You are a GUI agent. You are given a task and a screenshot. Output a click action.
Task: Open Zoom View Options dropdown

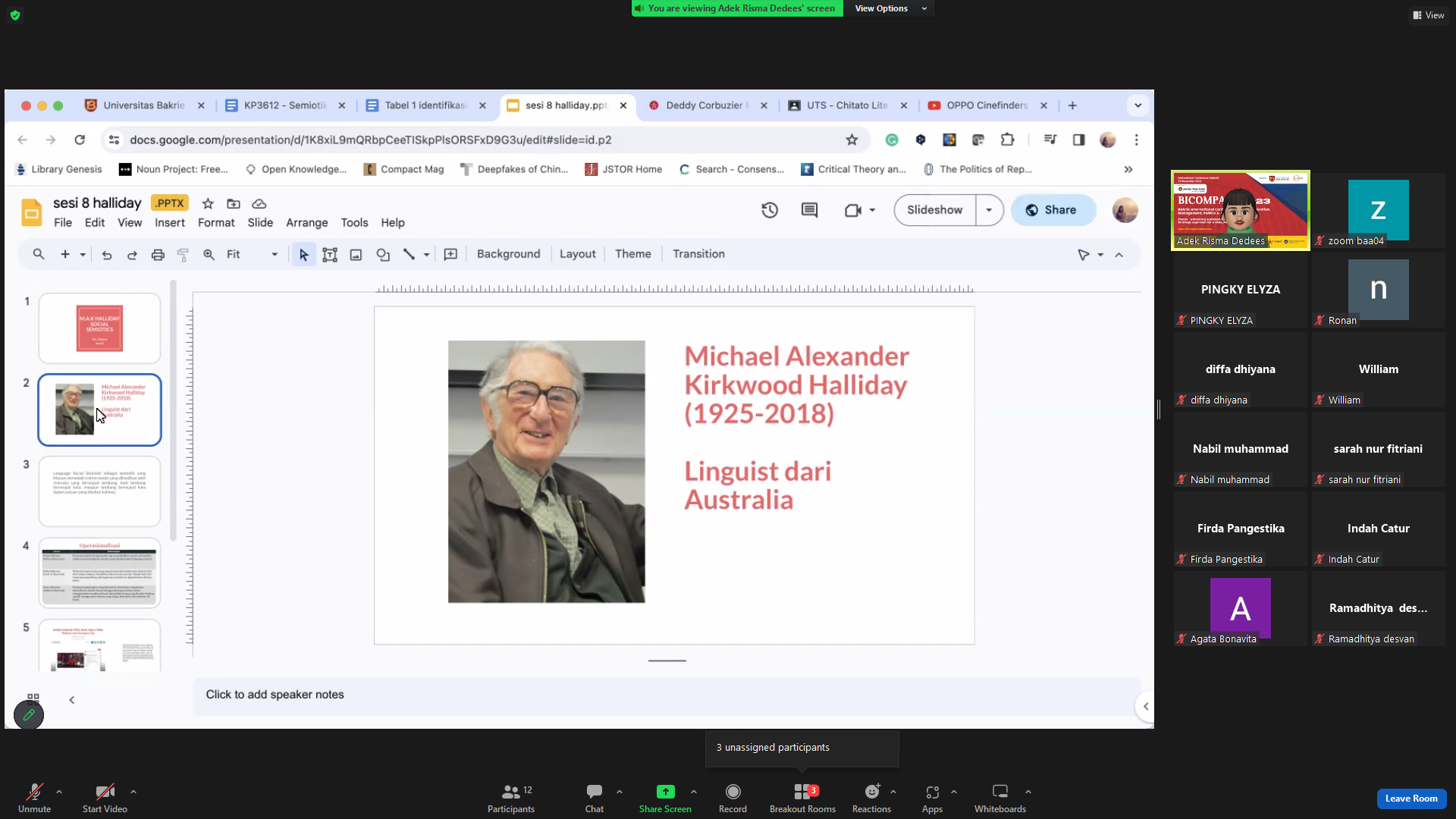(890, 8)
